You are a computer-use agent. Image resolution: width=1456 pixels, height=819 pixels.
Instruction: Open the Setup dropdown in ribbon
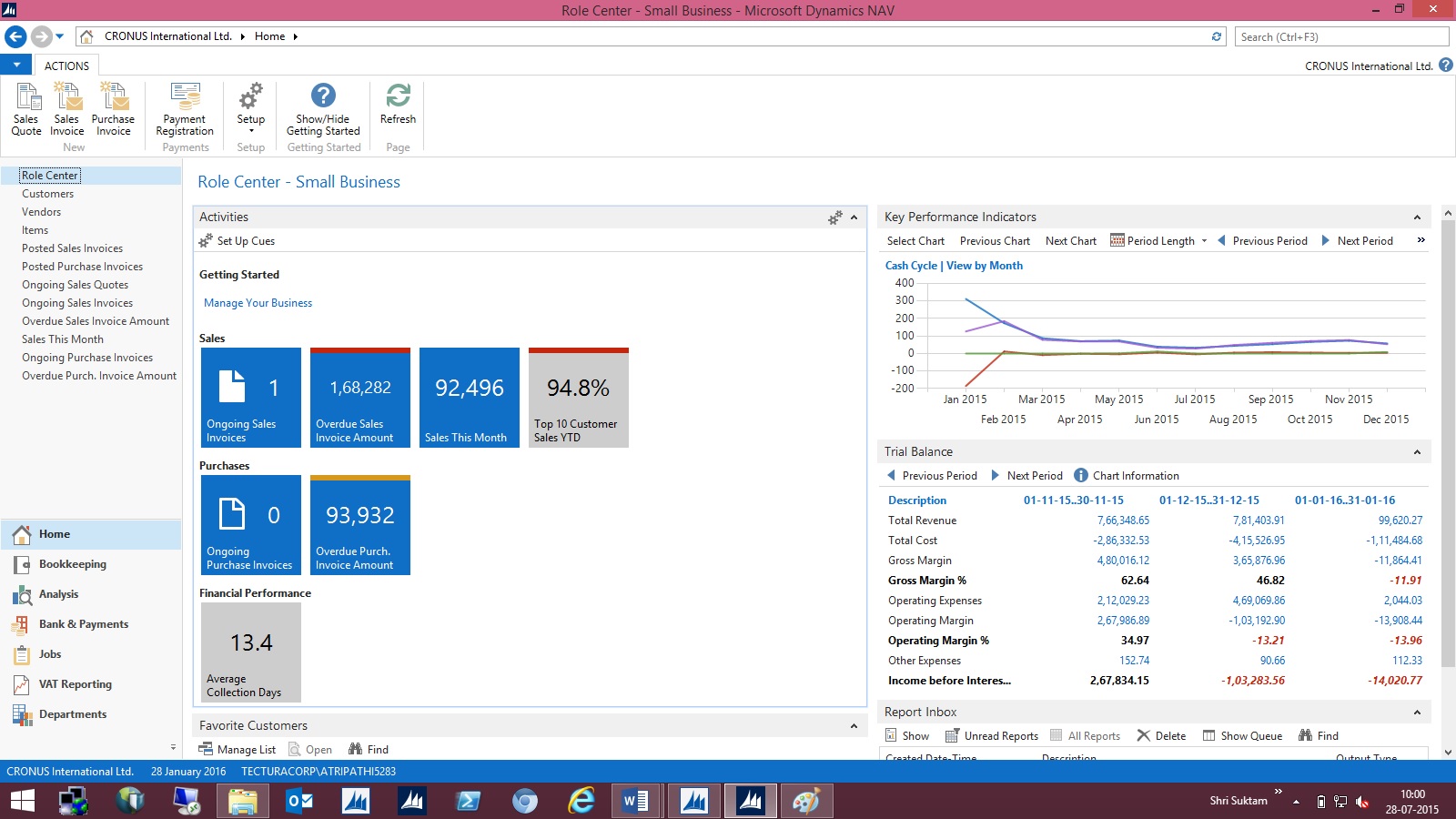click(251, 109)
